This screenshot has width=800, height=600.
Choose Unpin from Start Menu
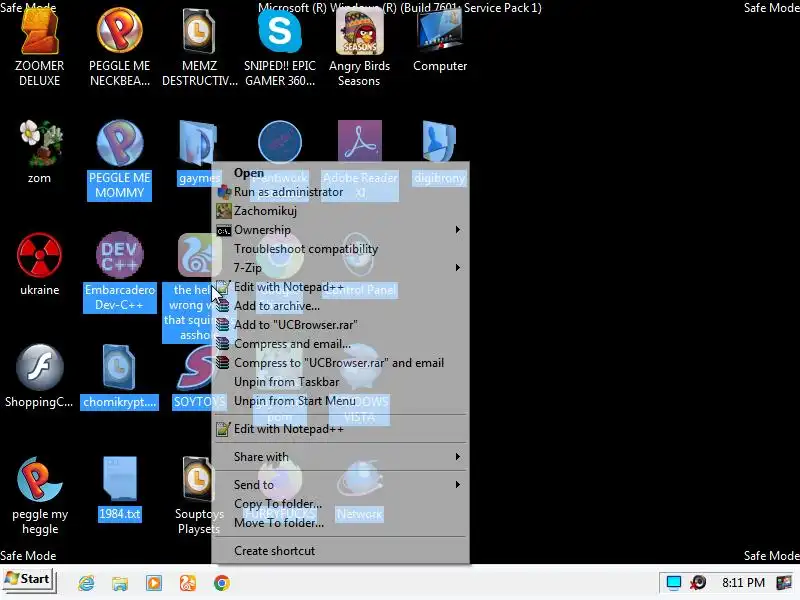click(341, 401)
